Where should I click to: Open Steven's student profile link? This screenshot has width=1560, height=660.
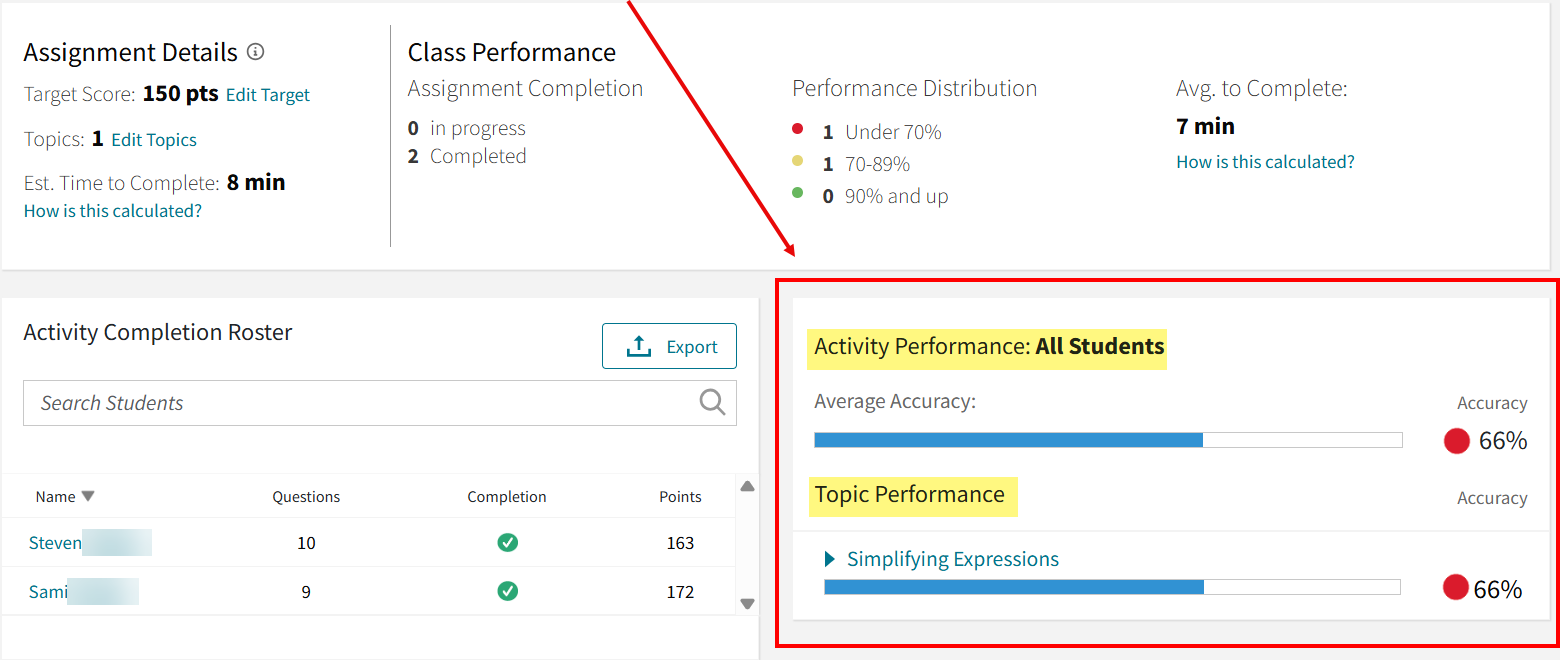55,542
